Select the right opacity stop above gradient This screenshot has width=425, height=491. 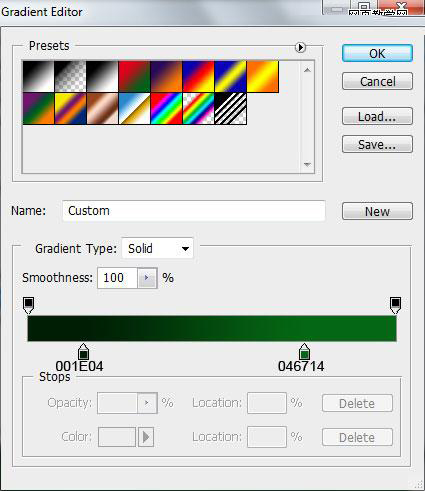click(395, 305)
